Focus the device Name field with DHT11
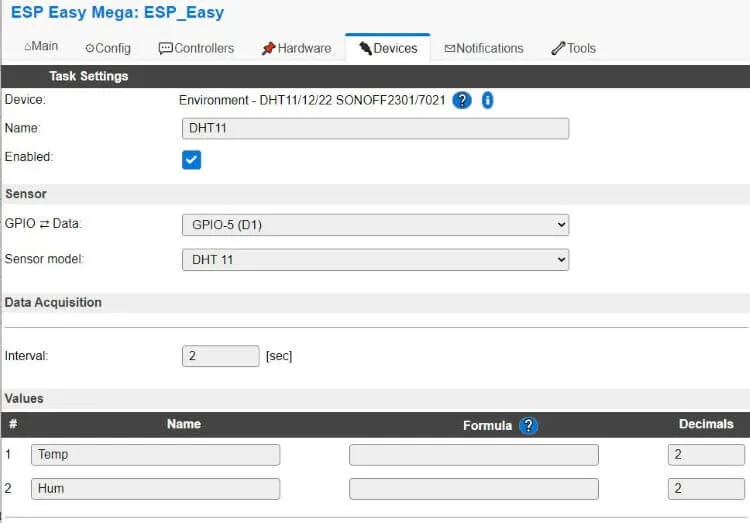Viewport: 750px width, 523px height. click(375, 129)
